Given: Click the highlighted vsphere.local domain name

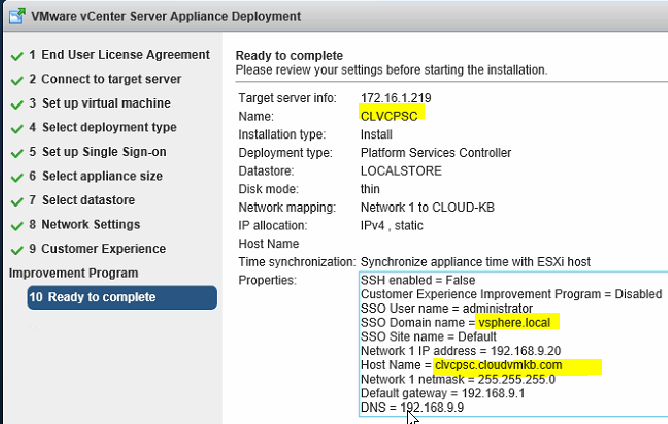Looking at the screenshot, I should [x=514, y=323].
